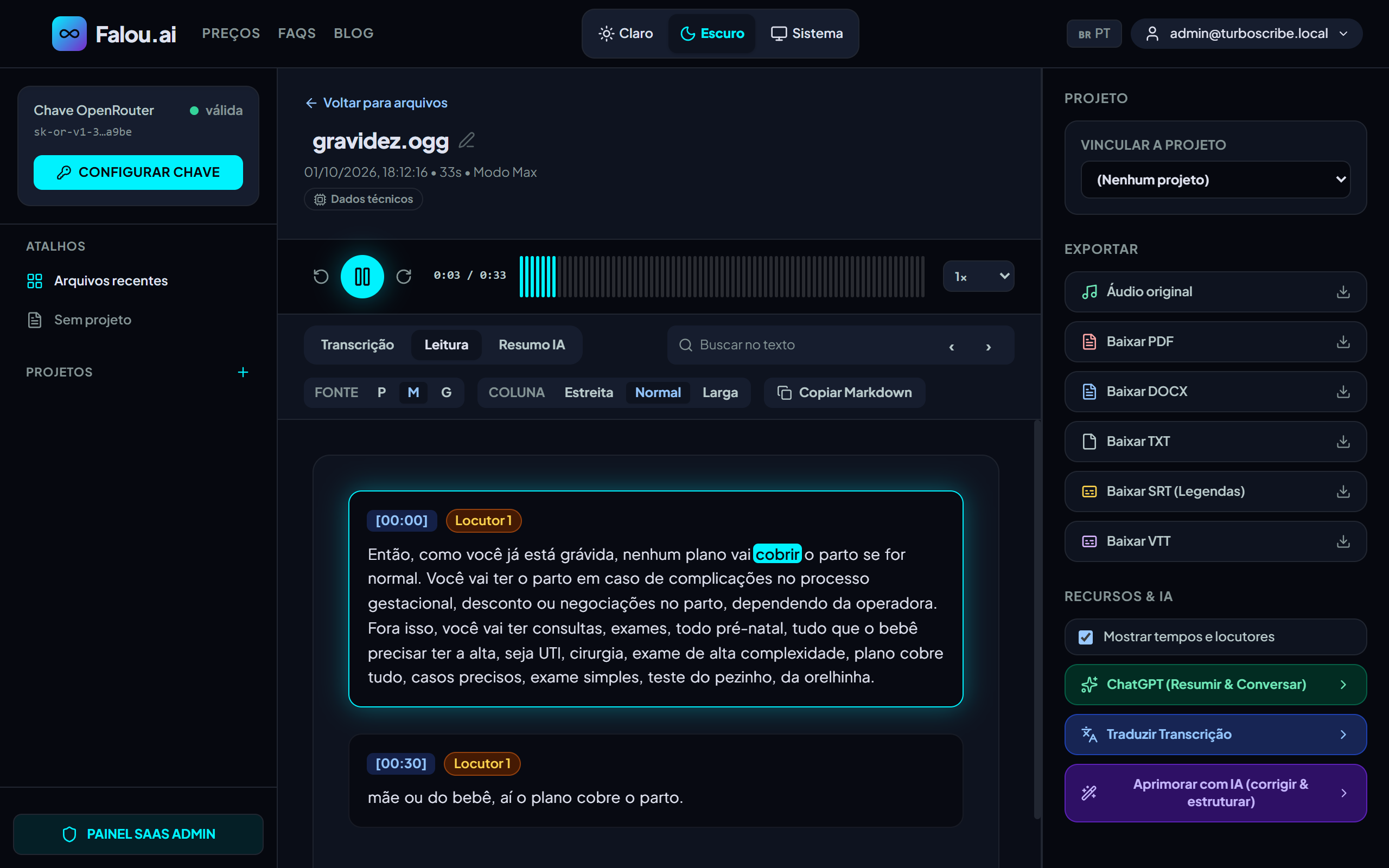1389x868 pixels.
Task: Click Copiar Markdown button
Action: click(x=844, y=393)
